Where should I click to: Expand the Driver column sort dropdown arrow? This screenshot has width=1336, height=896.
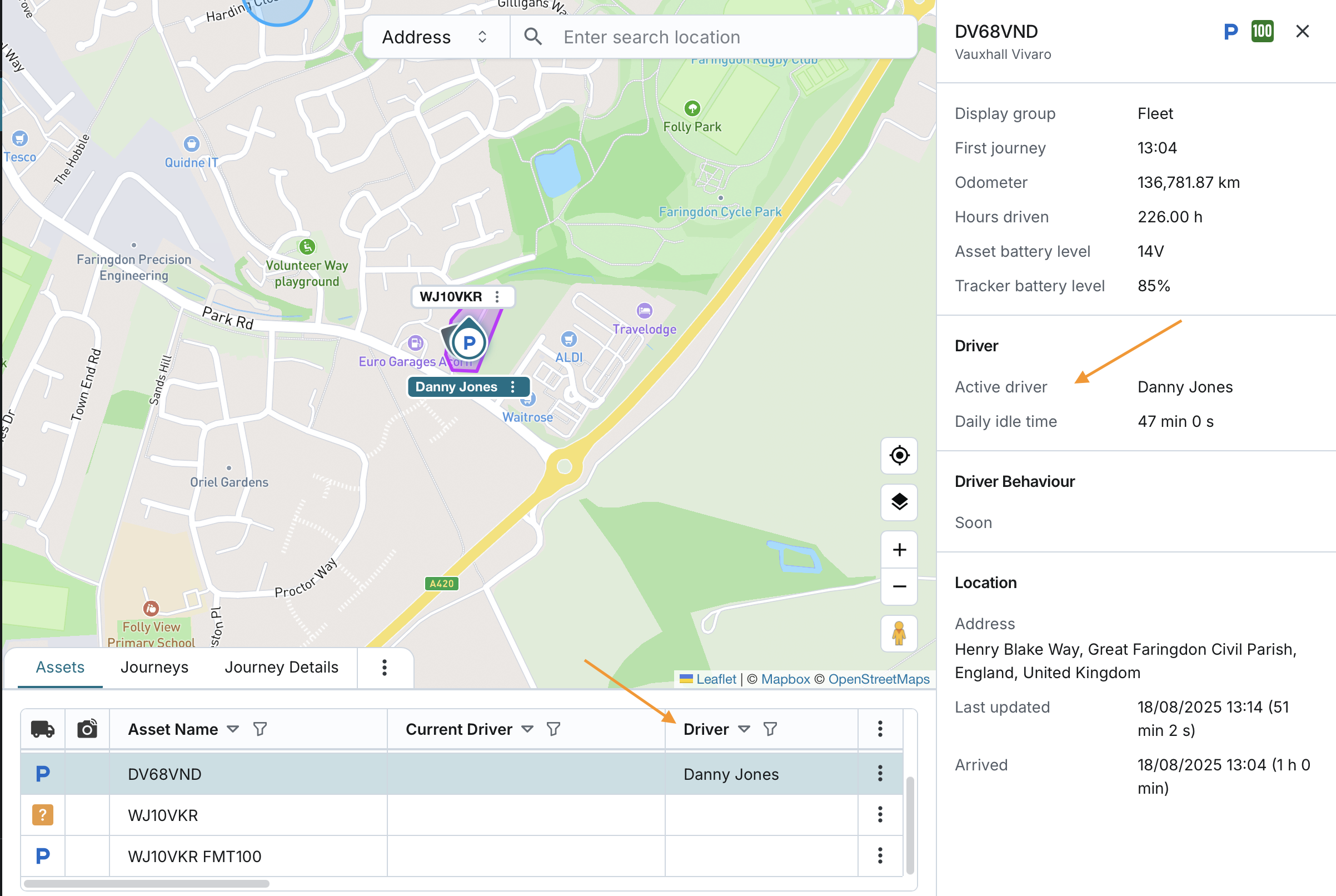tap(744, 729)
